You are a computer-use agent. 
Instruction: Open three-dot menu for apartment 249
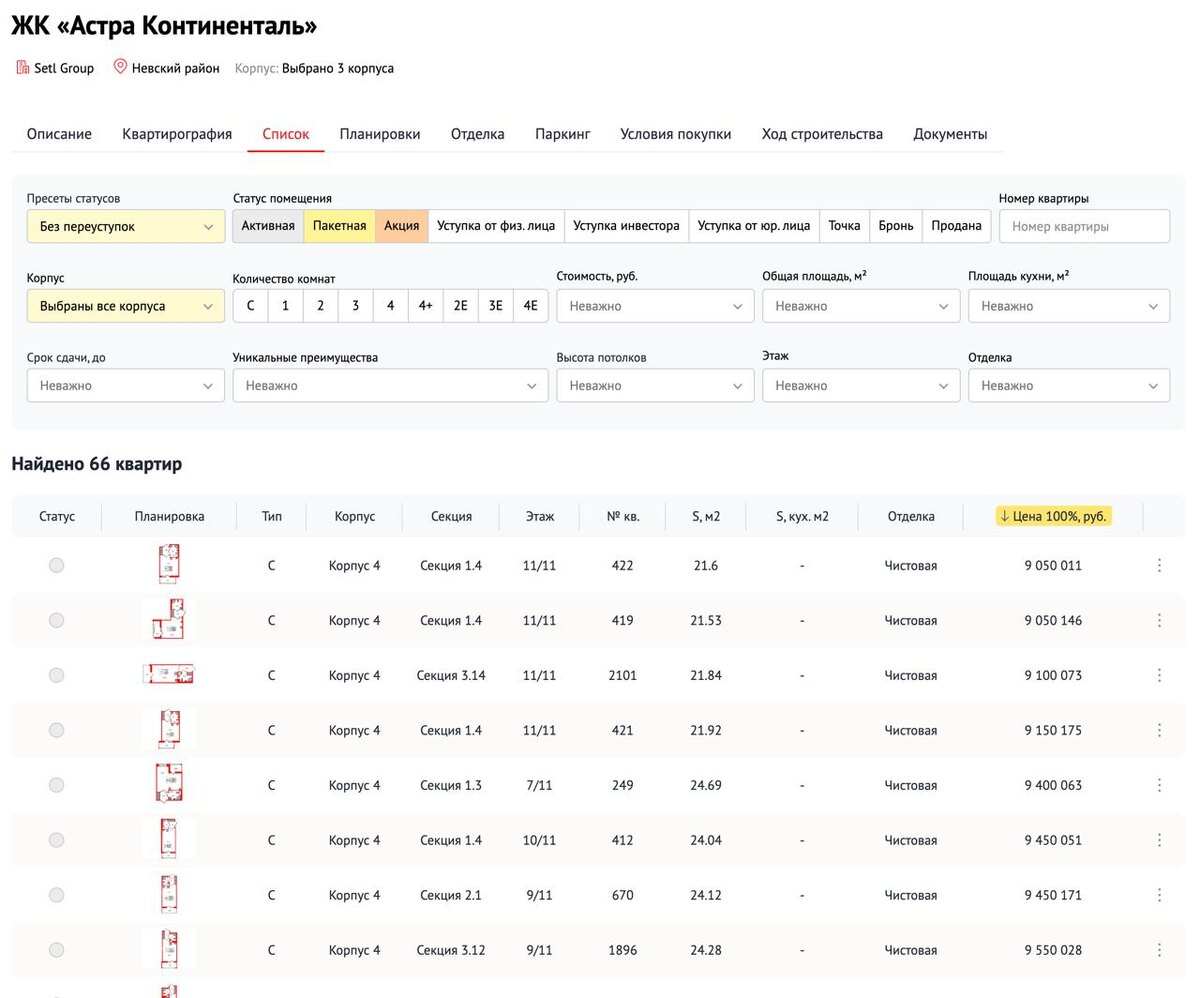(1159, 785)
